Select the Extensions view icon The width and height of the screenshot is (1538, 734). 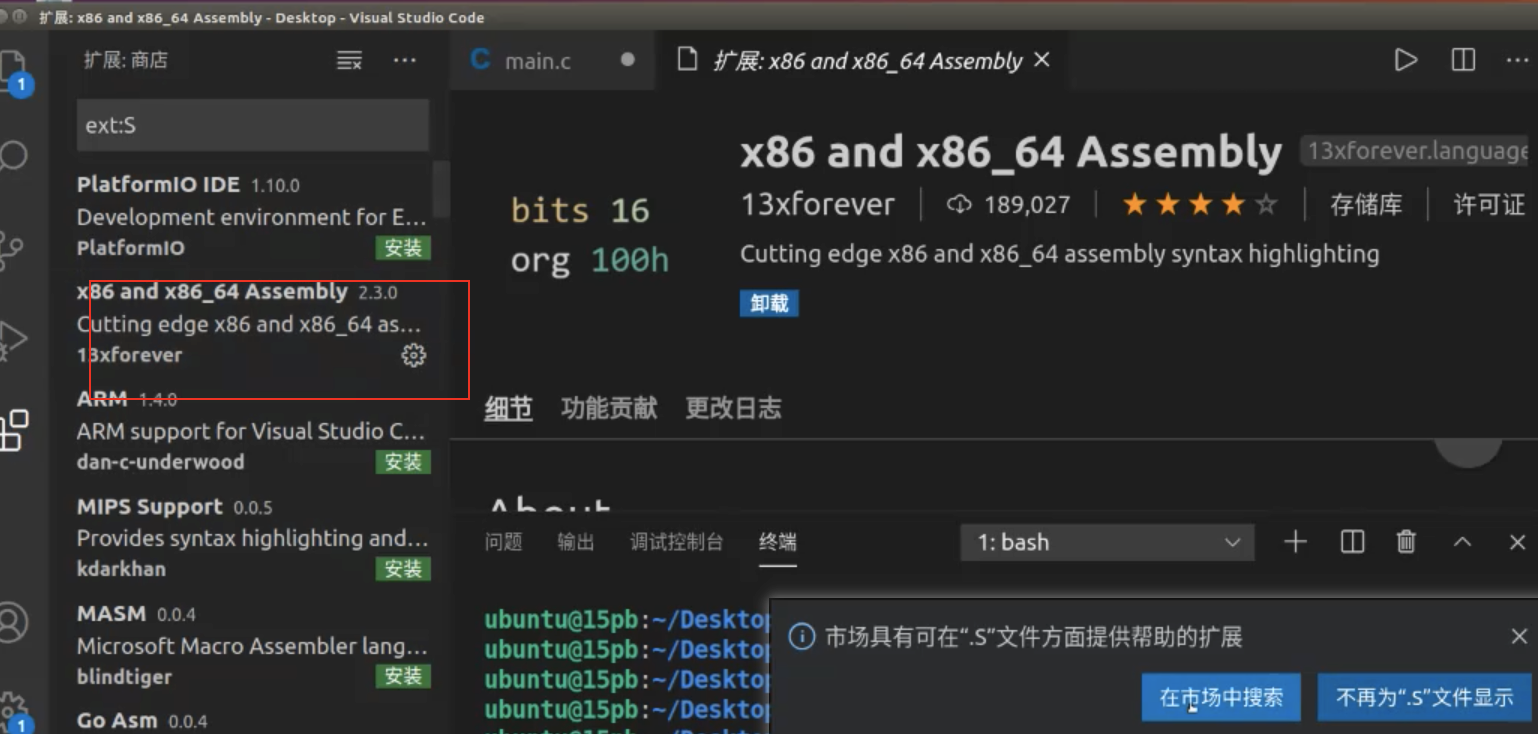coord(14,430)
